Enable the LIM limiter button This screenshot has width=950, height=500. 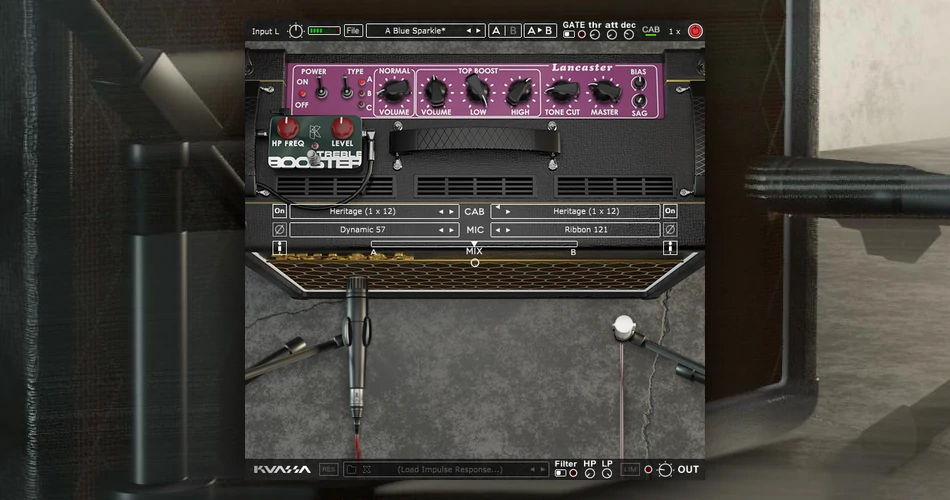630,470
